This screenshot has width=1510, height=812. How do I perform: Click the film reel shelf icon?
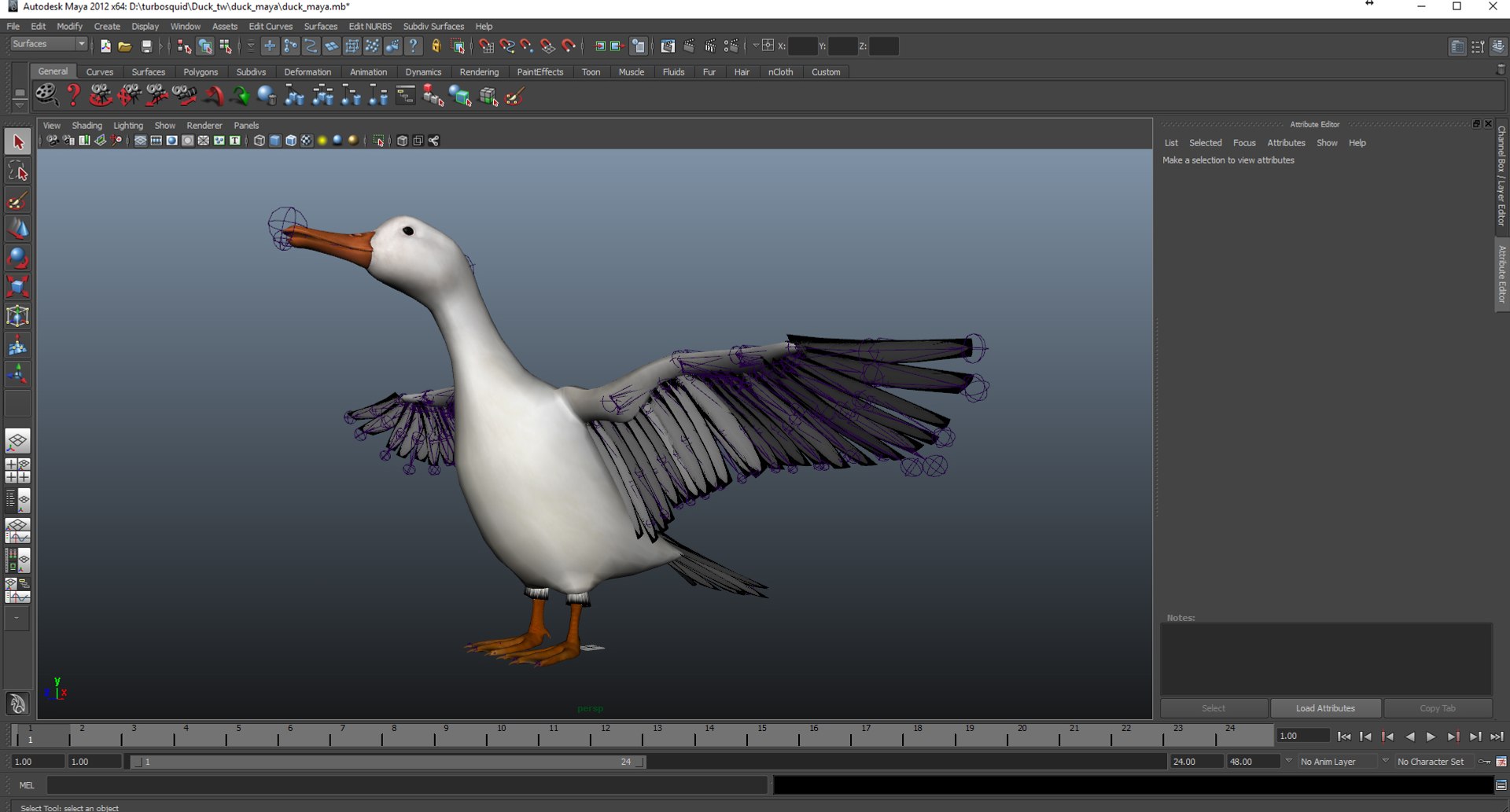pyautogui.click(x=46, y=96)
